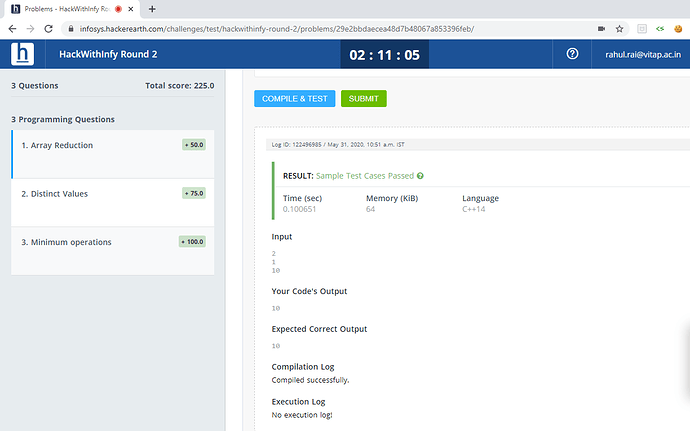Click the Execution Log heading
Viewport: 690px width, 431px height.
(298, 402)
